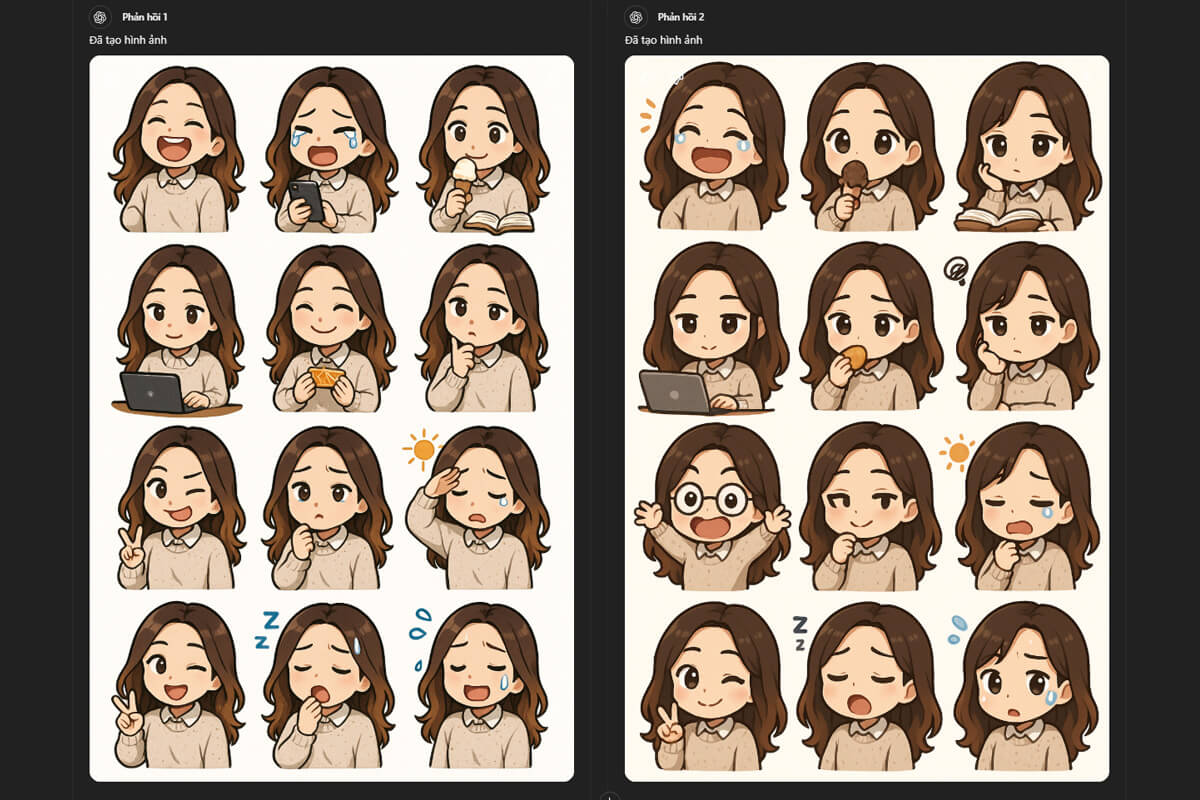Select the peace-sign wink sticker in Response 2
The height and width of the screenshot is (800, 1200).
(711, 690)
